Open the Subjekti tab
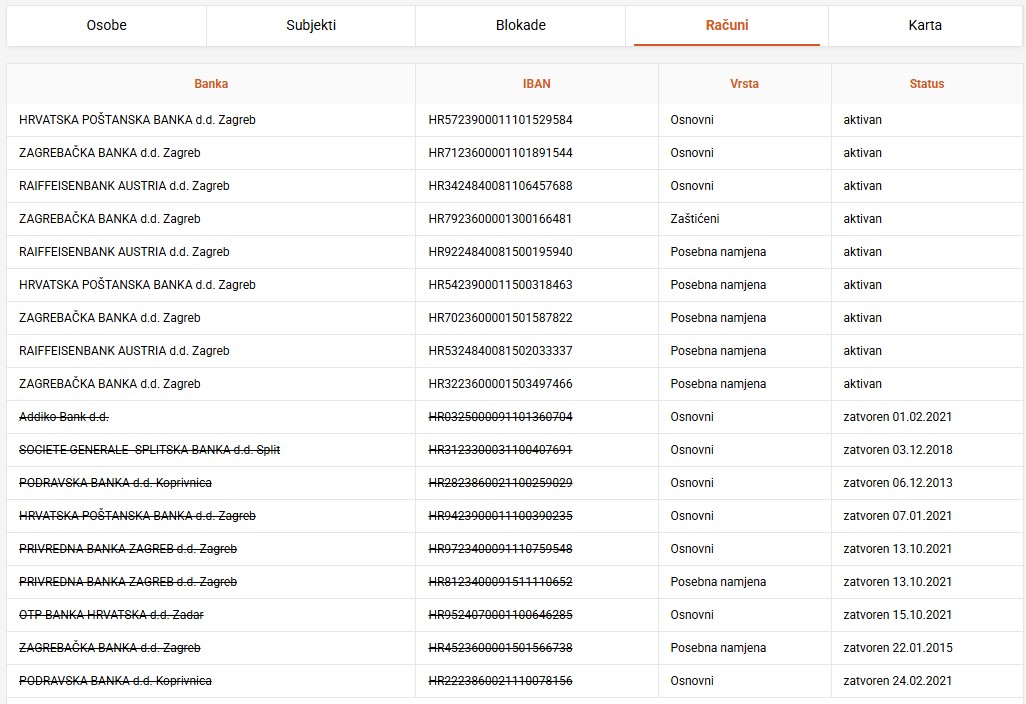The image size is (1026, 704). [311, 25]
